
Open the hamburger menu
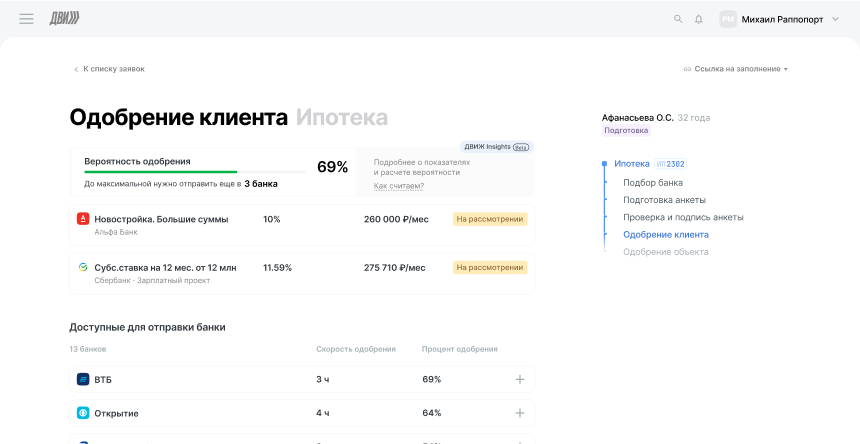(26, 19)
